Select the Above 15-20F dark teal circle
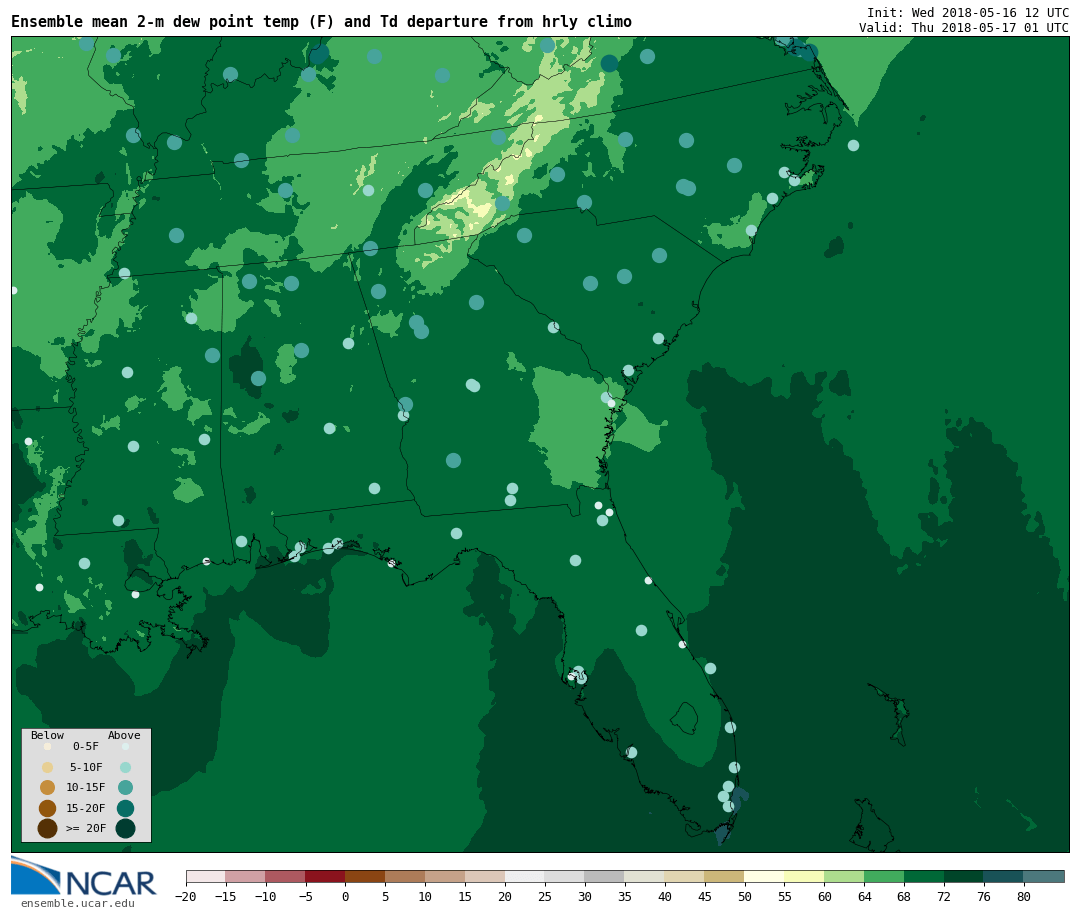Screen dimensions: 1080x915 coord(125,808)
